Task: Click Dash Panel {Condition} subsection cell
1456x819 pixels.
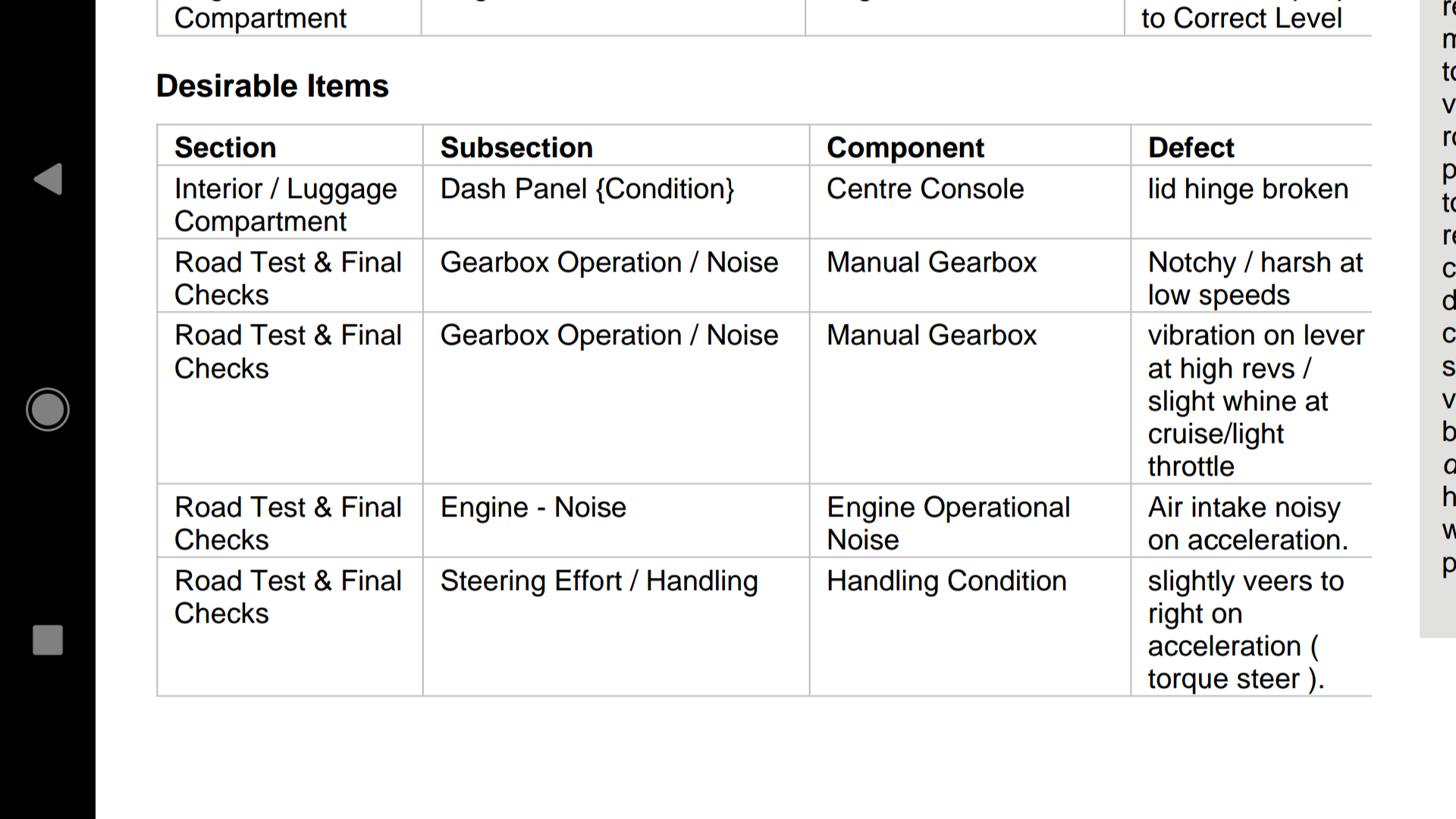Action: (x=587, y=189)
